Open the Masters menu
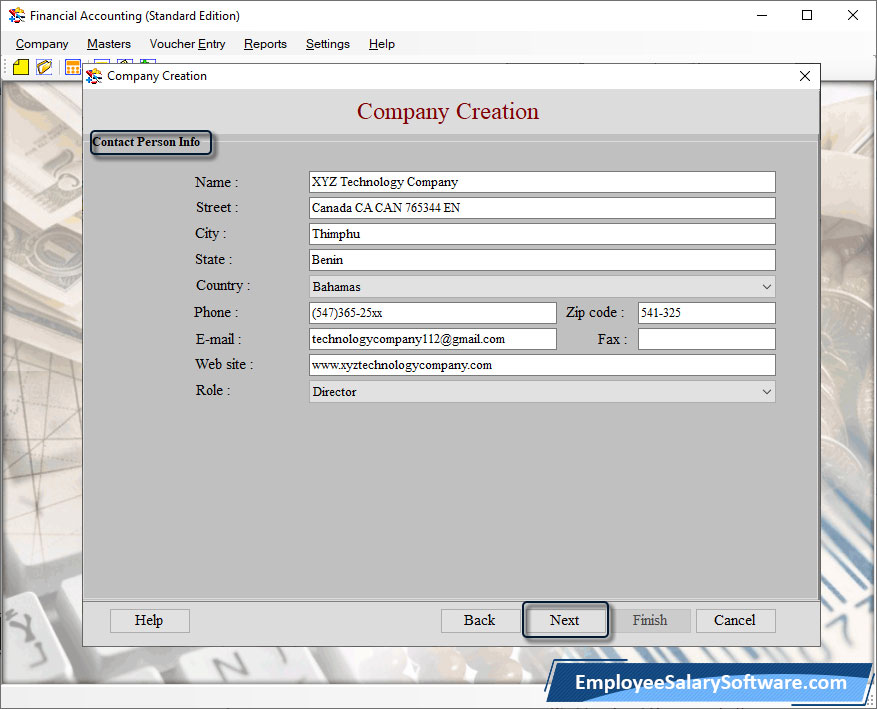Image resolution: width=877 pixels, height=709 pixels. pos(108,44)
